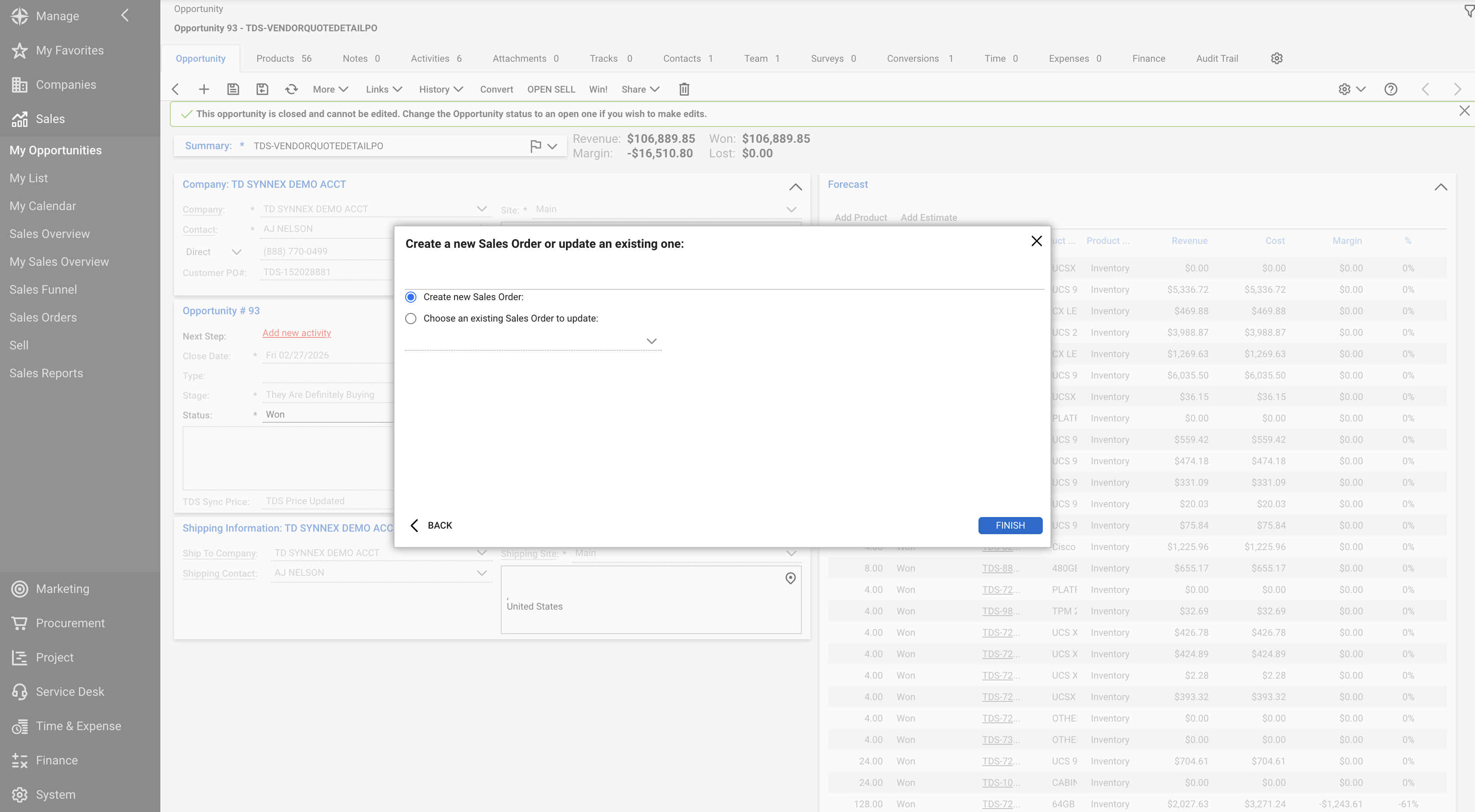Open the Procurement cart icon
Screen dimensions: 1475x812
point(19,623)
